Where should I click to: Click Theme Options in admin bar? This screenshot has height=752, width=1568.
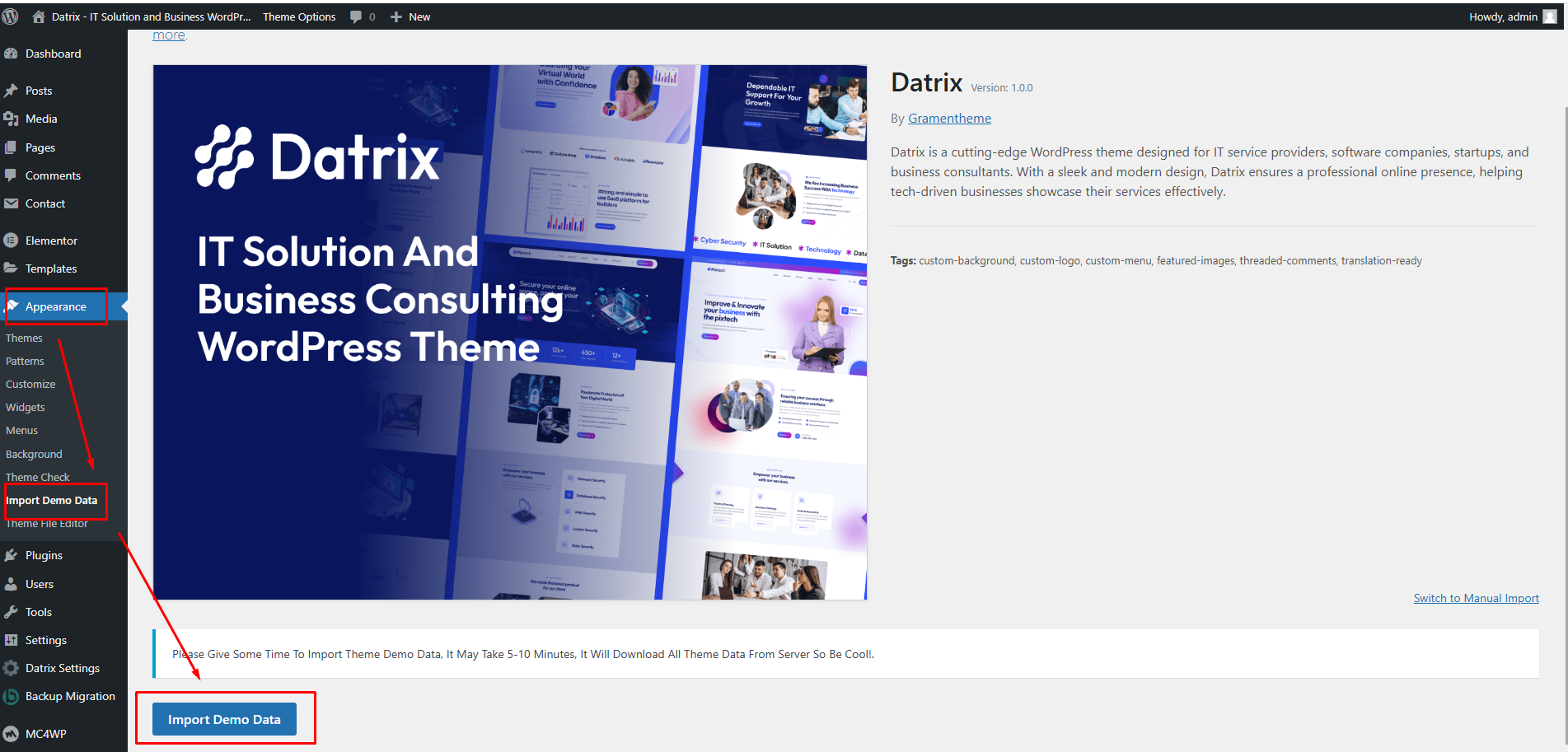[299, 16]
